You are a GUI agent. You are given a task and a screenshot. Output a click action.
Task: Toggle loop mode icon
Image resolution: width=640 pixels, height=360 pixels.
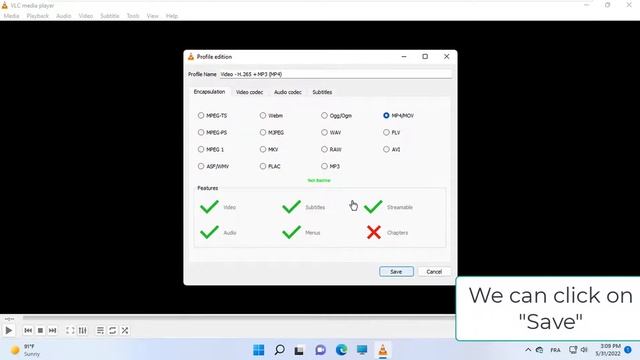(x=113, y=330)
